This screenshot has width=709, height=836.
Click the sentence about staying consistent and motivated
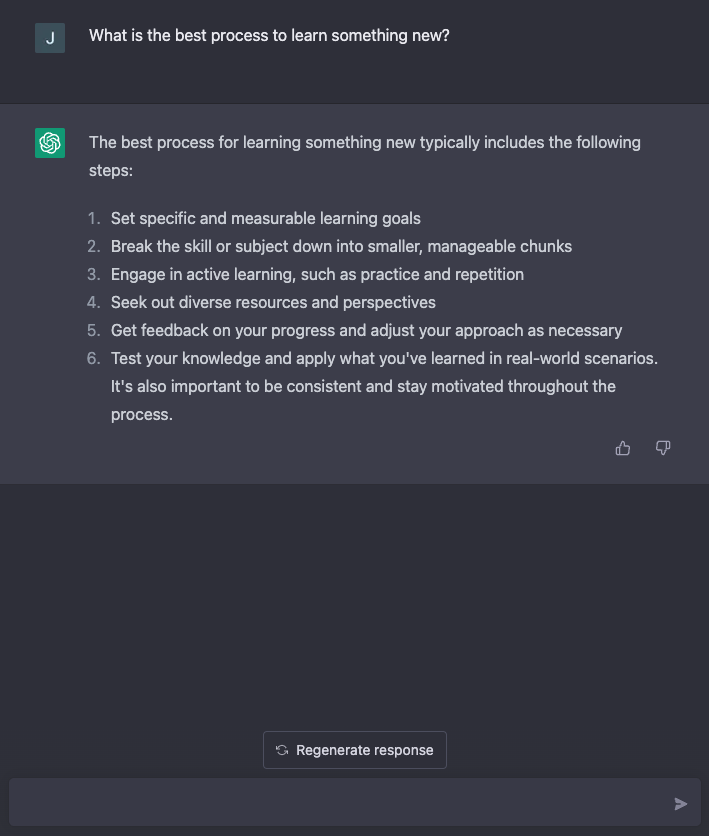363,386
